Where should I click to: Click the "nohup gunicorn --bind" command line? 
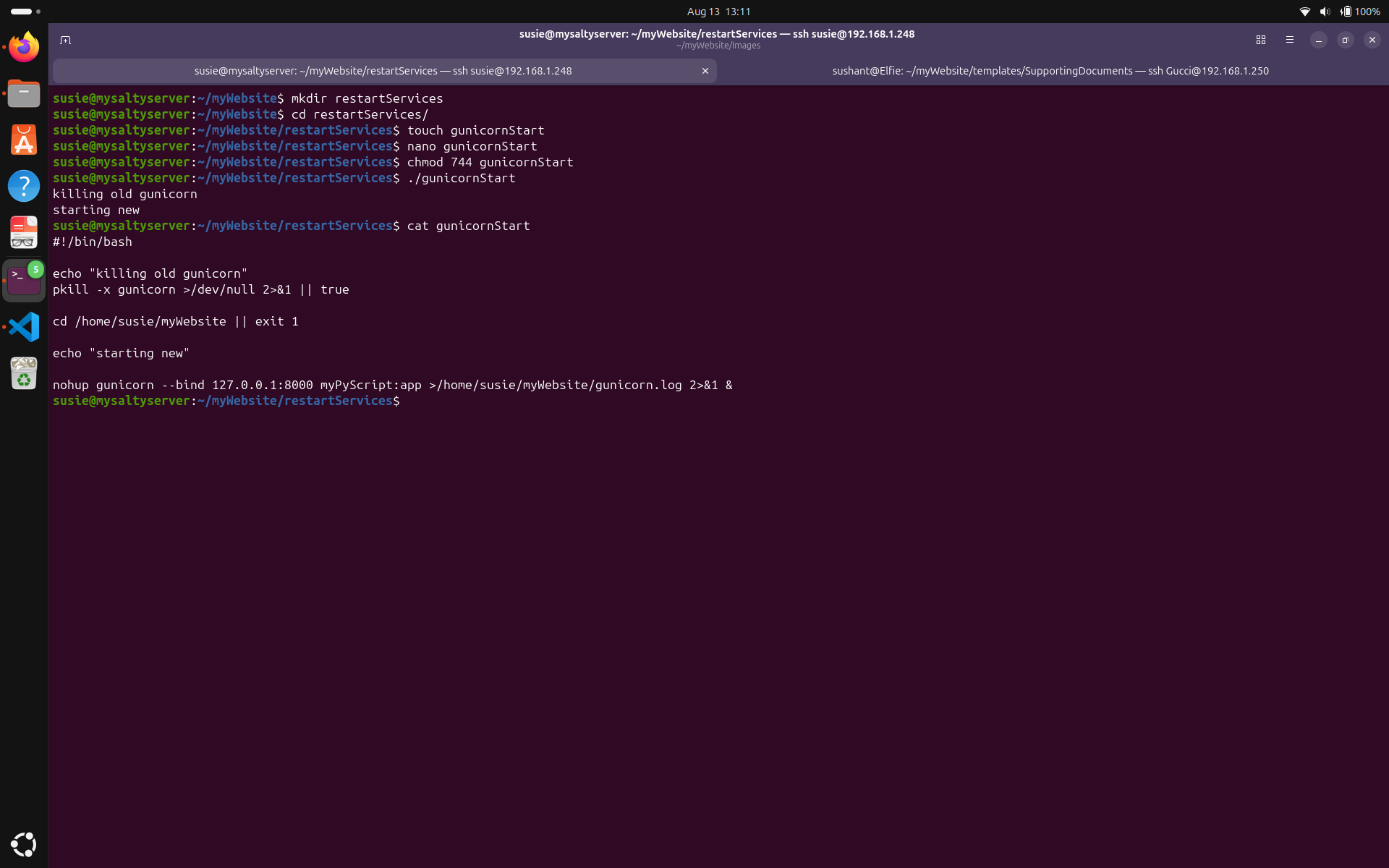(x=393, y=386)
